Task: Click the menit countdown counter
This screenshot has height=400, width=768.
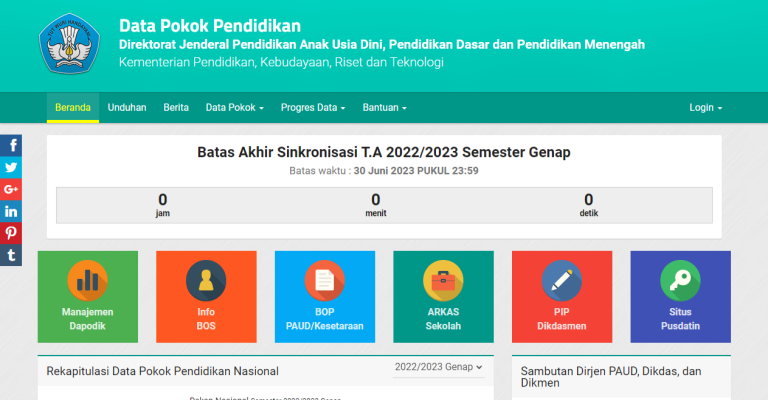Action: click(376, 205)
